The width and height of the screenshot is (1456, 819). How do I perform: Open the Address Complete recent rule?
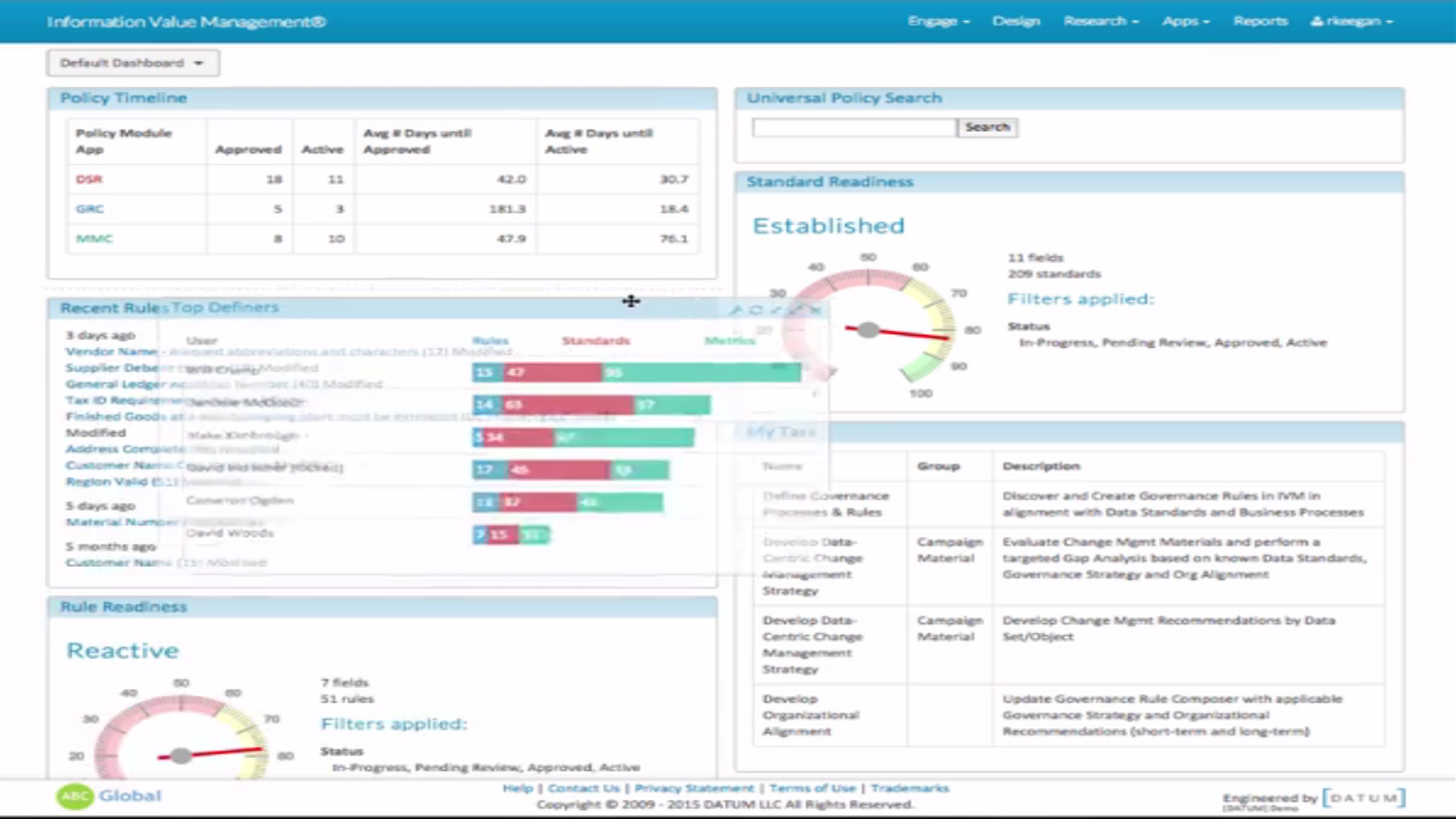coord(125,450)
